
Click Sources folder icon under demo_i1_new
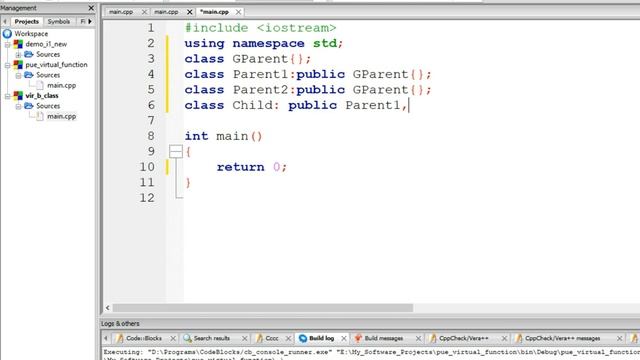tap(29, 54)
